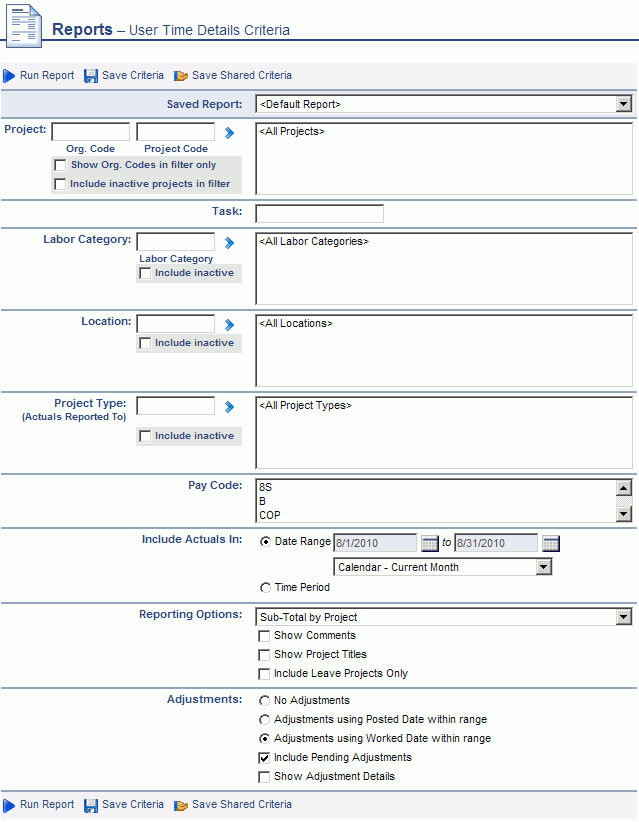Select Adjustments using Posted Date within range
Screen dimensions: 639x822
click(265, 720)
